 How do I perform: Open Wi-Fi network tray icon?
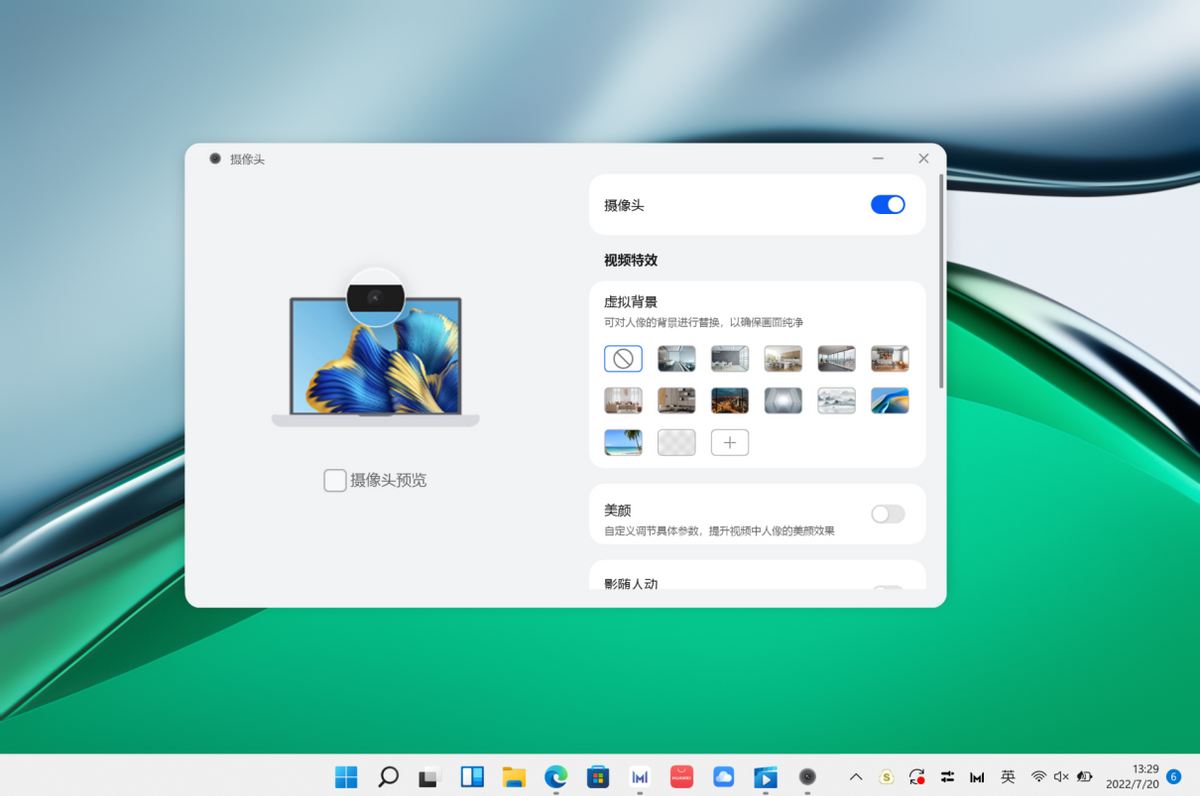[x=1039, y=777]
